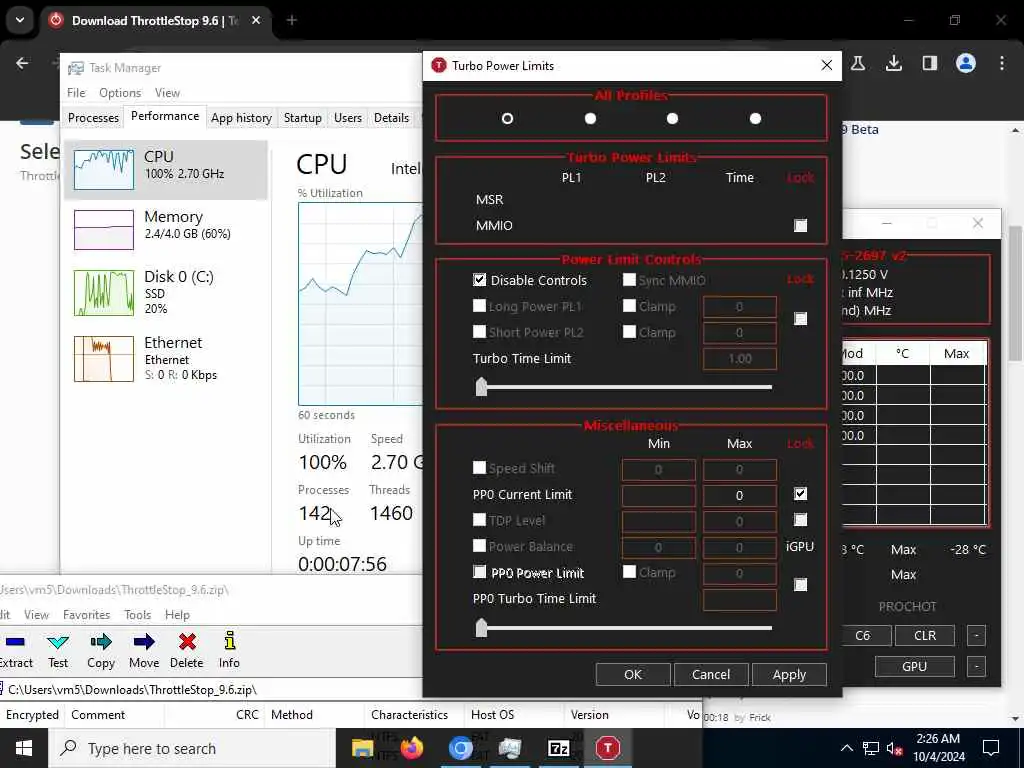The height and width of the screenshot is (768, 1024).
Task: Click the 7-Zip Extract toolbar icon
Action: point(14,643)
